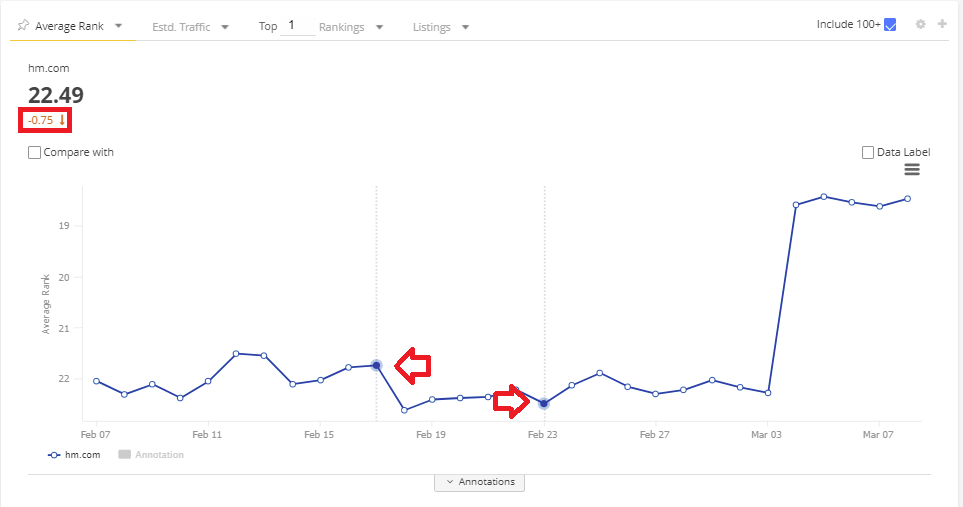Expand the Average Rank dropdown arrow

click(x=119, y=26)
